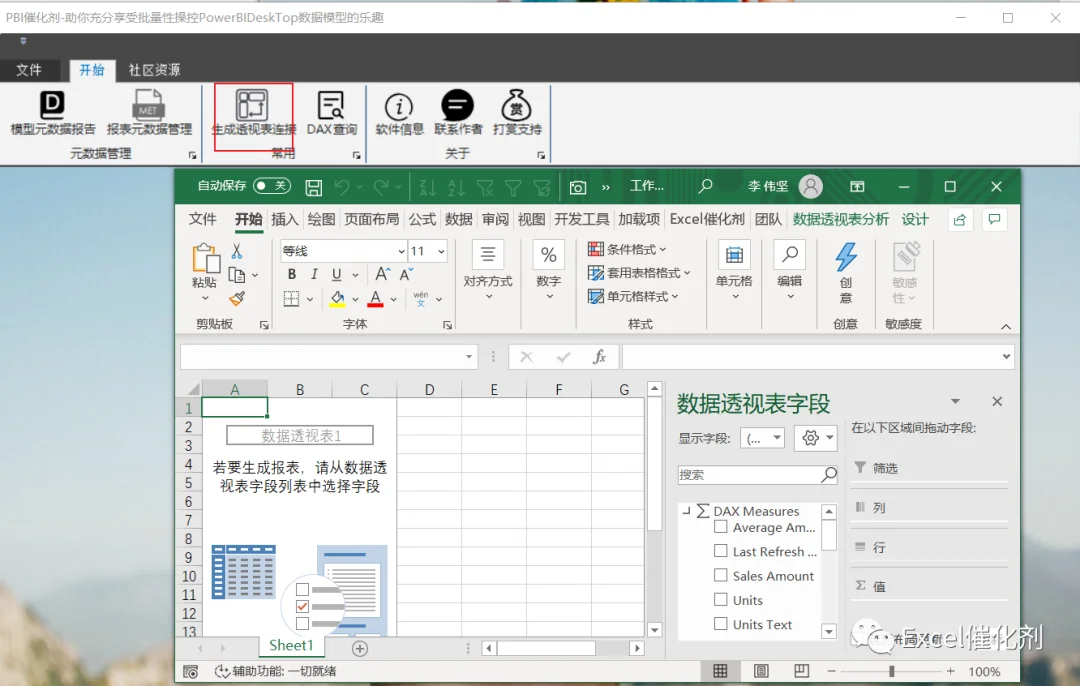The width and height of the screenshot is (1080, 686).
Task: Launch the DAX查询 tool
Action: pos(331,112)
